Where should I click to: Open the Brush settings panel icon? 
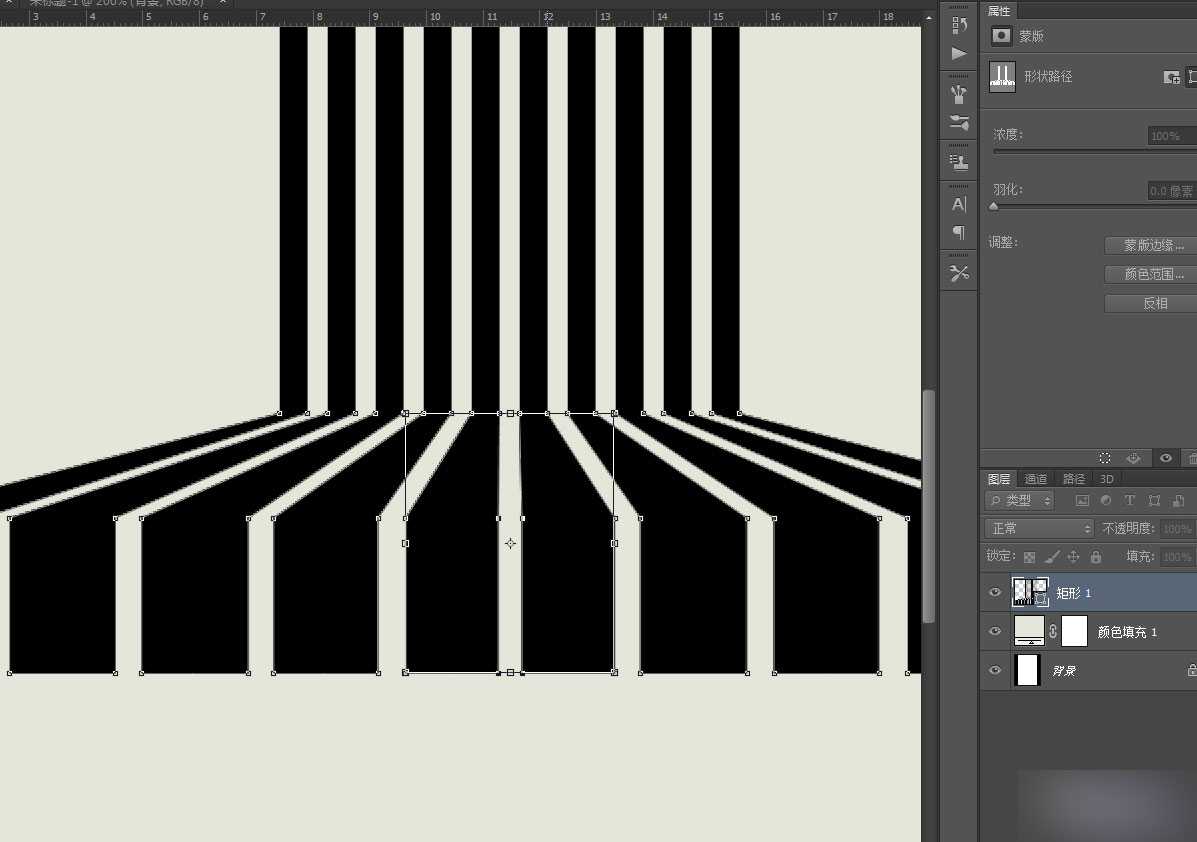[x=959, y=122]
